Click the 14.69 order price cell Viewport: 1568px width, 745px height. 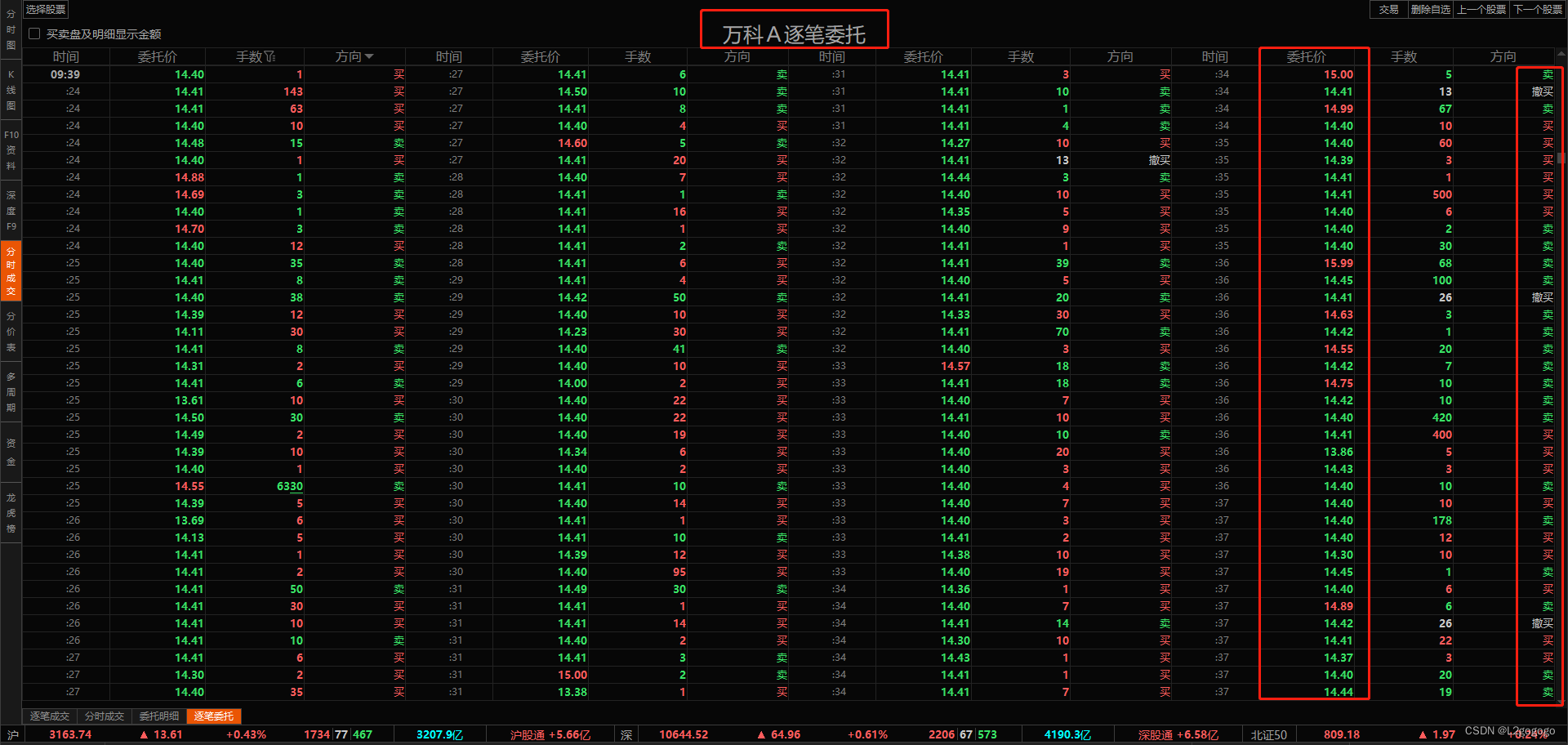189,194
